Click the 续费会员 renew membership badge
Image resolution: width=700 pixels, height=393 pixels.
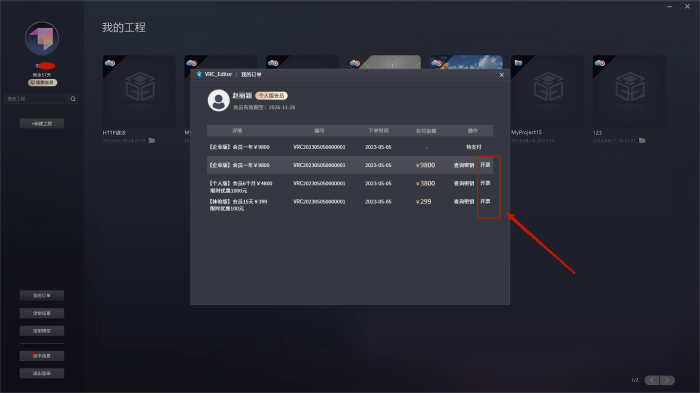[x=42, y=83]
